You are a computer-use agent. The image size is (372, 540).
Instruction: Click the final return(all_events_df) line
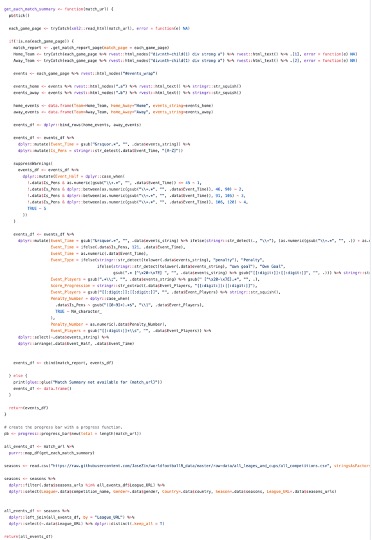(28, 536)
